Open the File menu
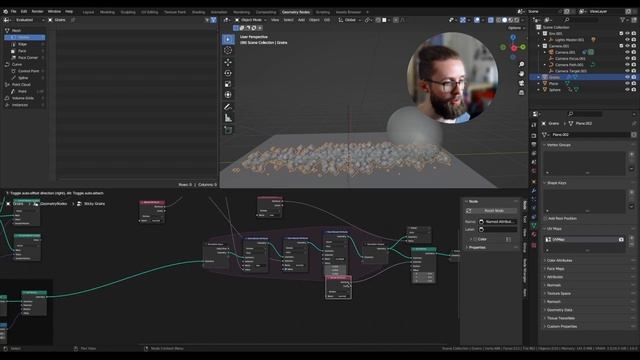640x360 pixels. (x=13, y=12)
